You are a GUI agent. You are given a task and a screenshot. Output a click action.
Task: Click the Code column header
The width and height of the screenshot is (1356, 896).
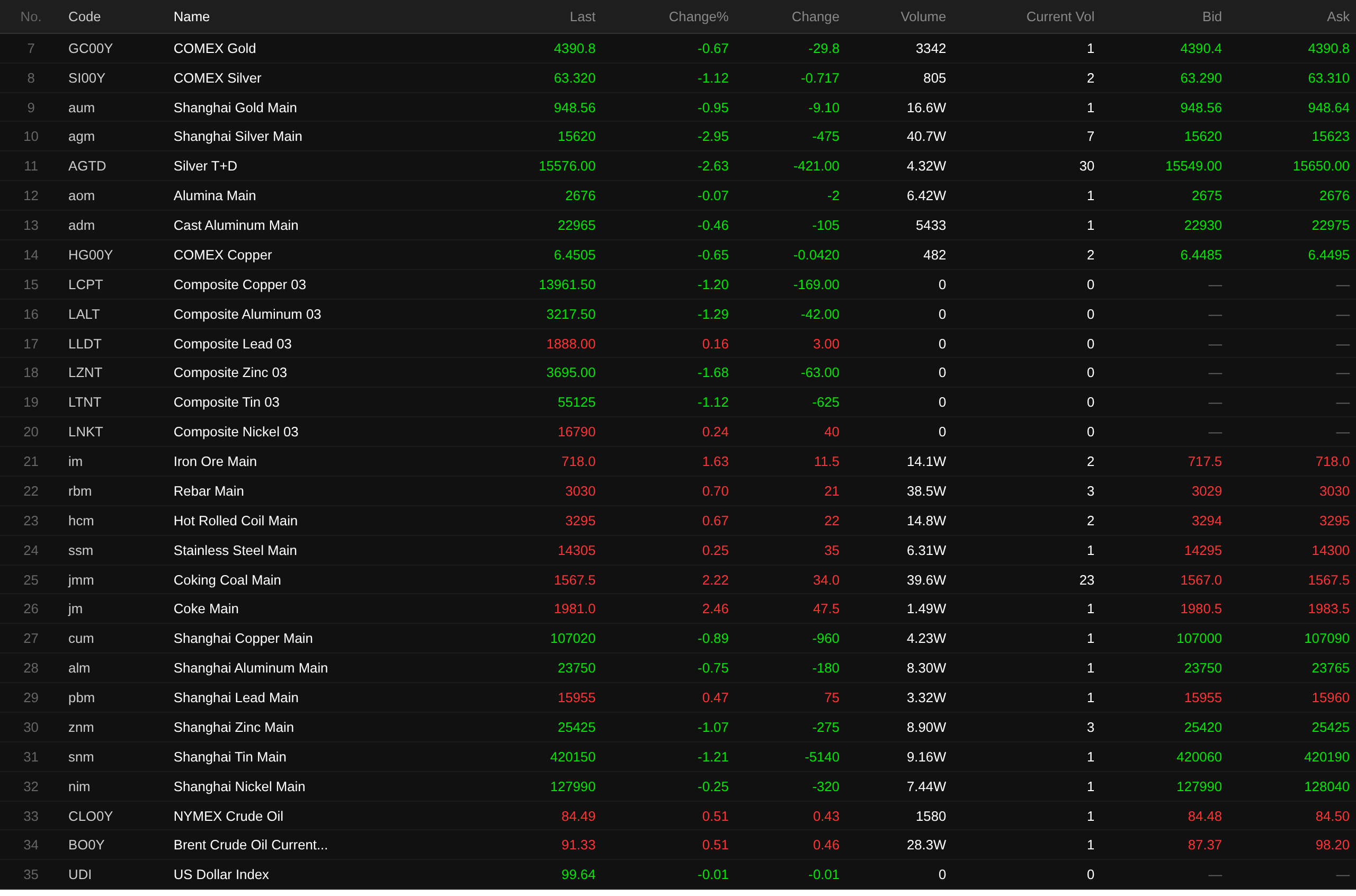click(85, 16)
